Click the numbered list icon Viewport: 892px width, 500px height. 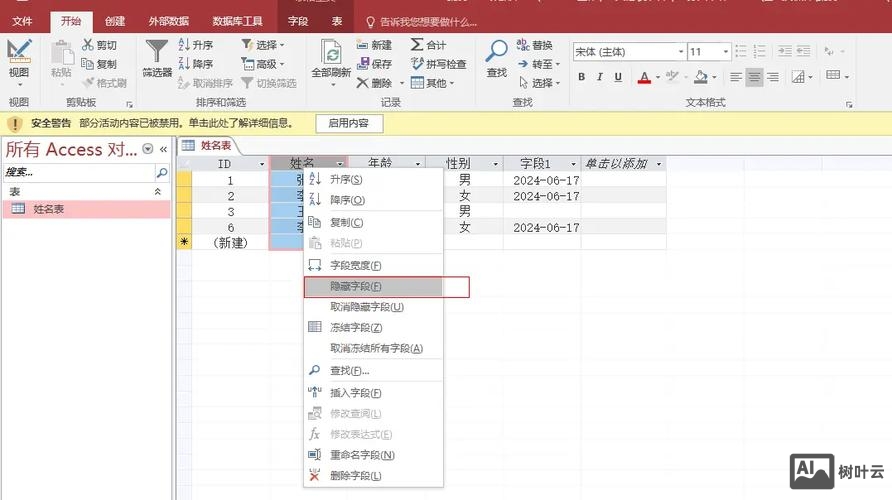[759, 51]
